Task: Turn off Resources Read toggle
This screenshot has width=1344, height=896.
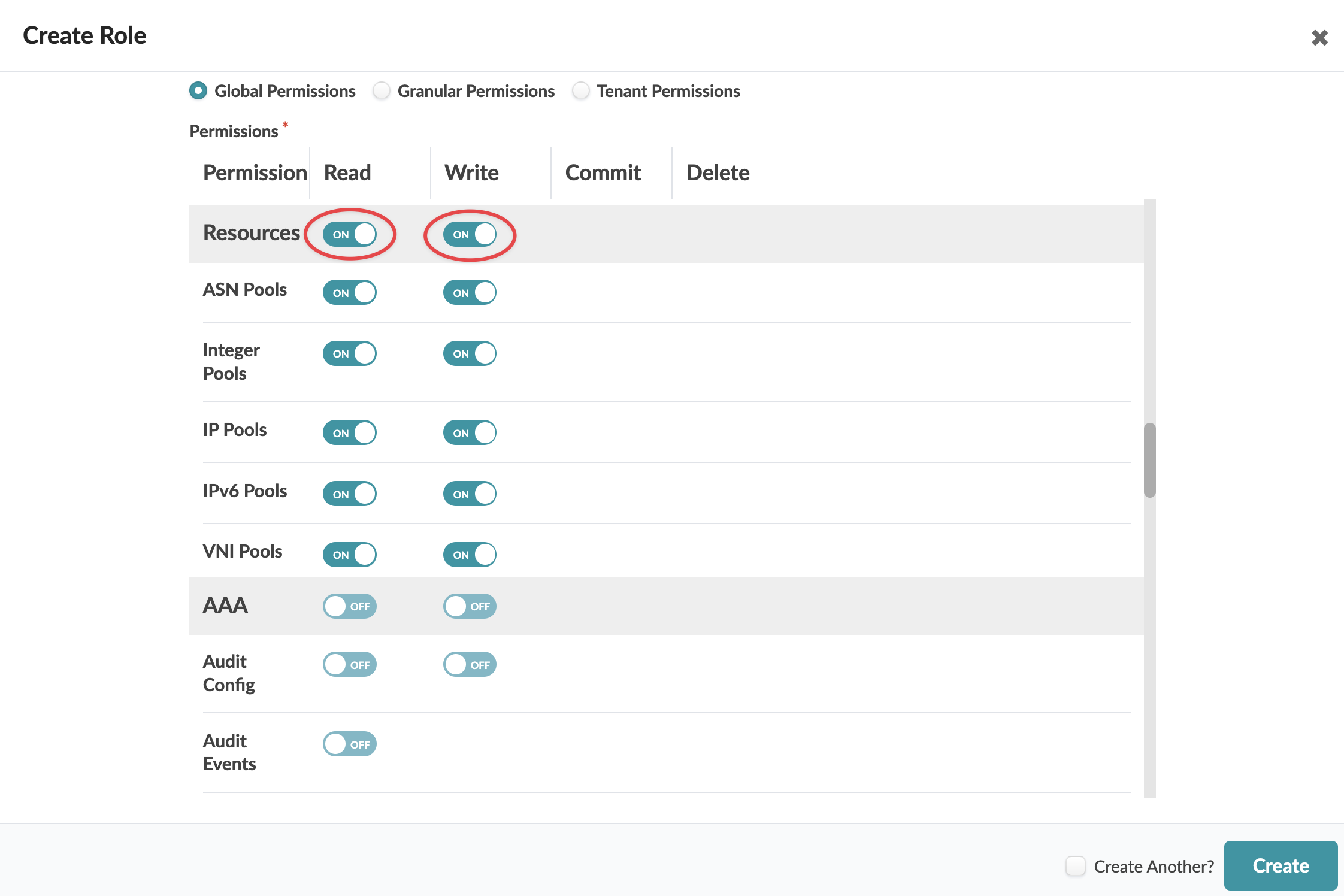Action: 350,234
